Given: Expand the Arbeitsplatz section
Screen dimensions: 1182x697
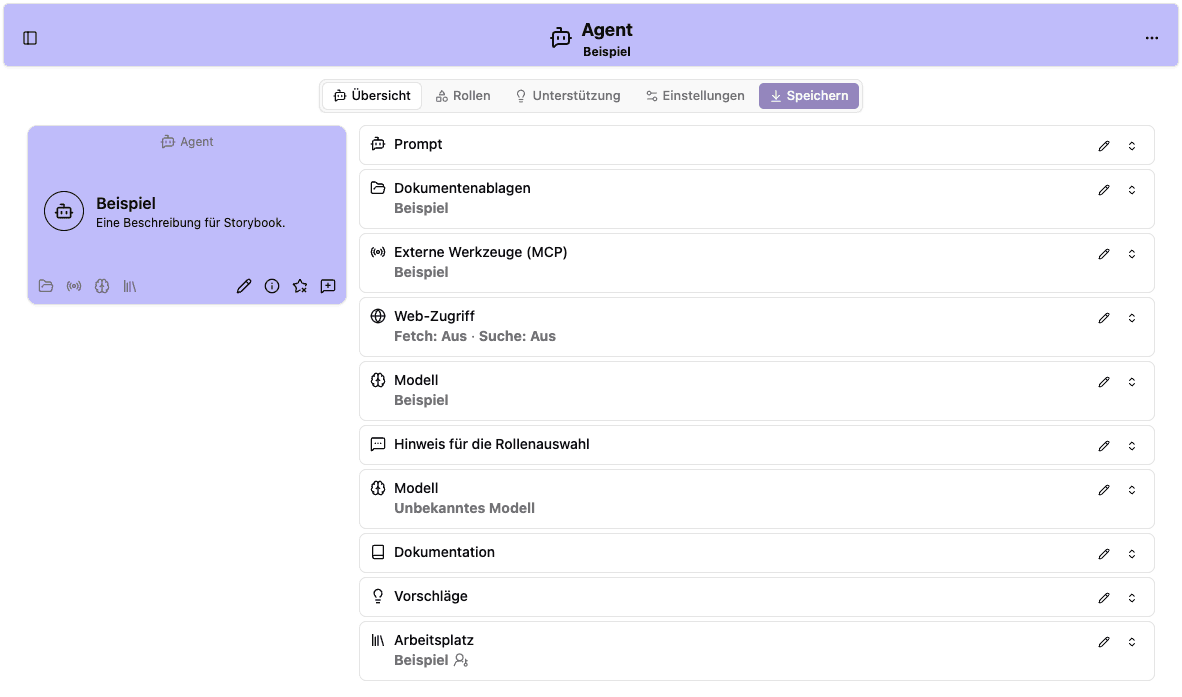Looking at the screenshot, I should tap(1131, 642).
